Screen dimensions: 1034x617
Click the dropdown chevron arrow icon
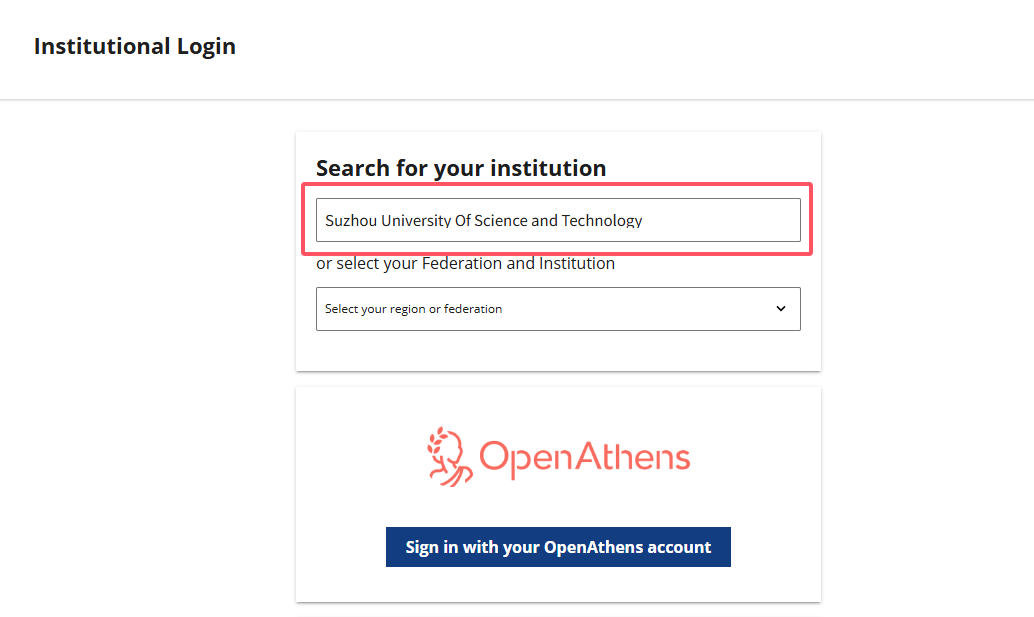[x=781, y=308]
